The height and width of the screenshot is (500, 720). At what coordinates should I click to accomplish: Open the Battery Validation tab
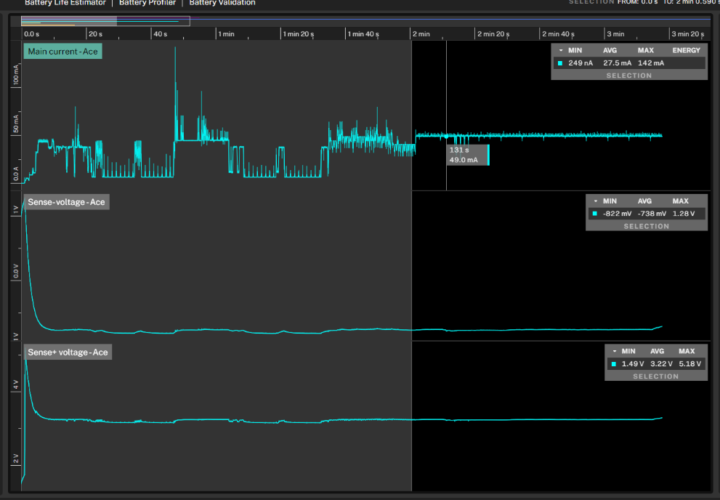[x=224, y=3]
